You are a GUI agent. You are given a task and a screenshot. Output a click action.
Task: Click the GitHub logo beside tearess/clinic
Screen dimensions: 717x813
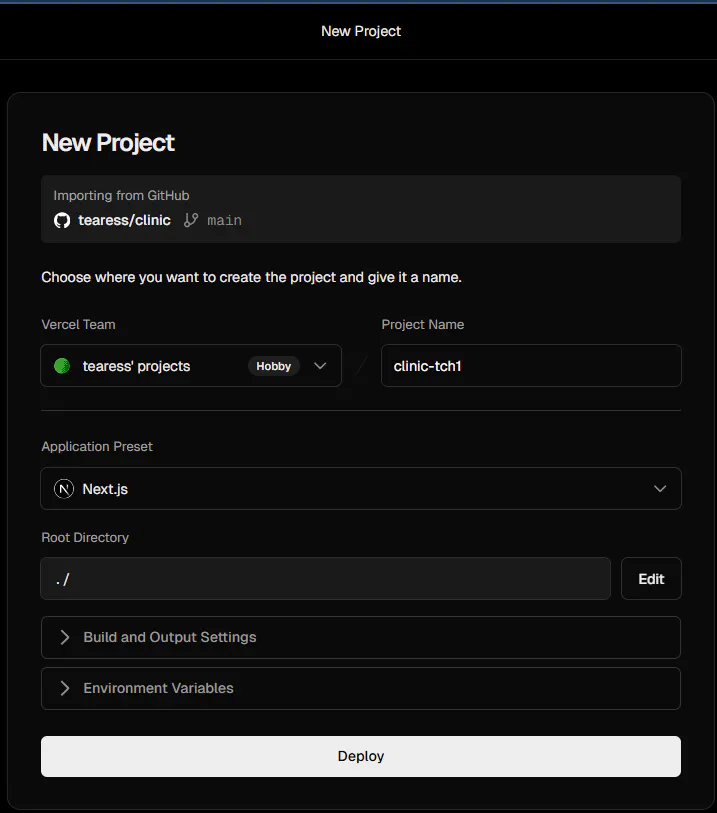(62, 220)
